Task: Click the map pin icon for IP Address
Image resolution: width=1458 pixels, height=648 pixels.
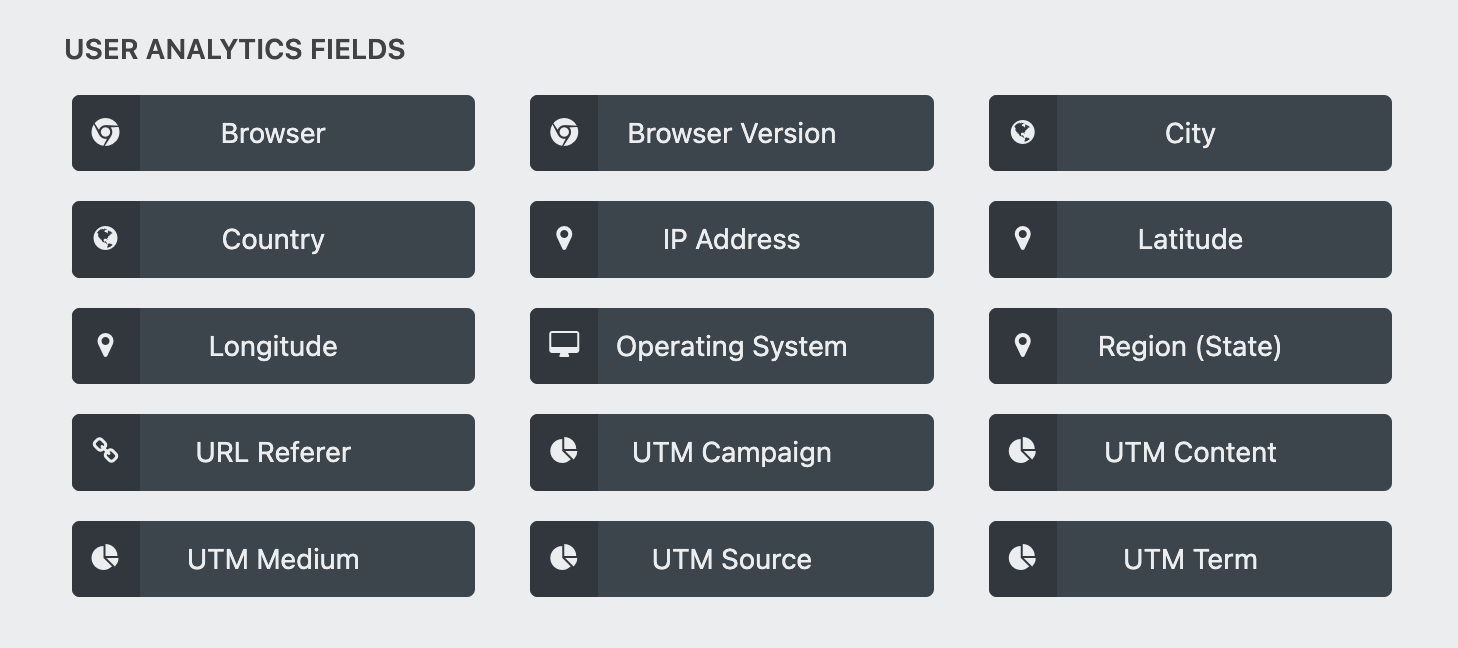Action: 564,239
